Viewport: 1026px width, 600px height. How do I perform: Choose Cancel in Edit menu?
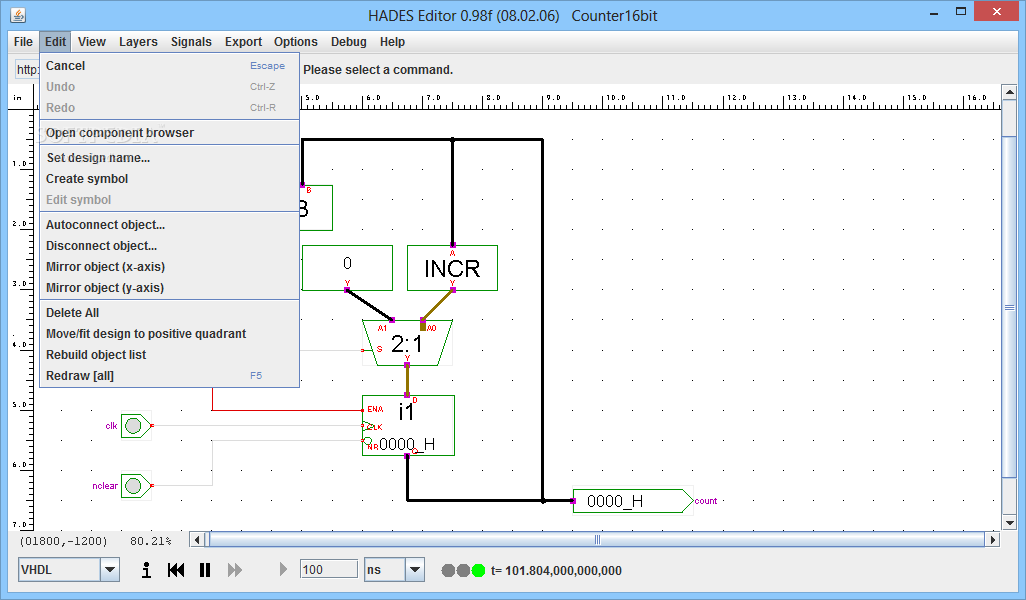coord(169,65)
